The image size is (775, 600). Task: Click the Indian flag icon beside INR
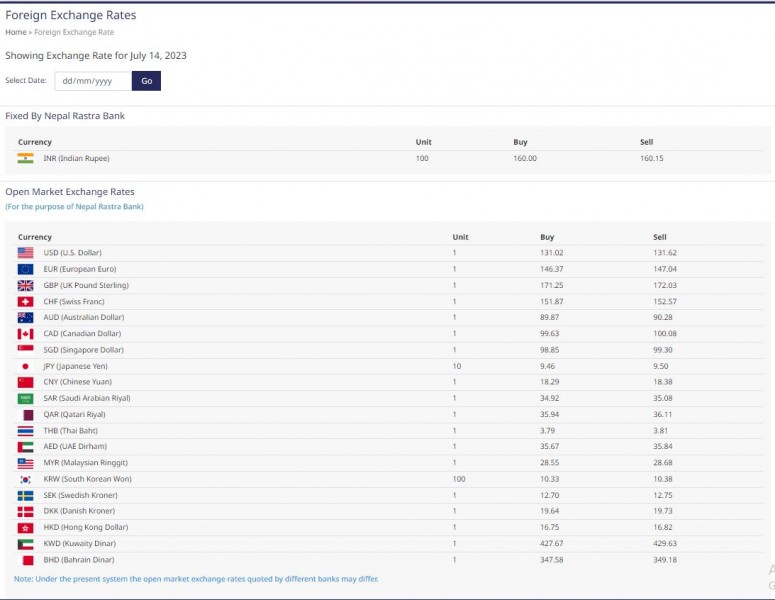(25, 158)
